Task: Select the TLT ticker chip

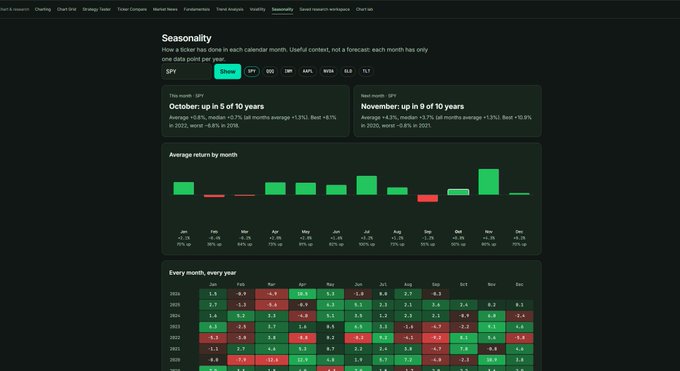Action: (x=366, y=71)
